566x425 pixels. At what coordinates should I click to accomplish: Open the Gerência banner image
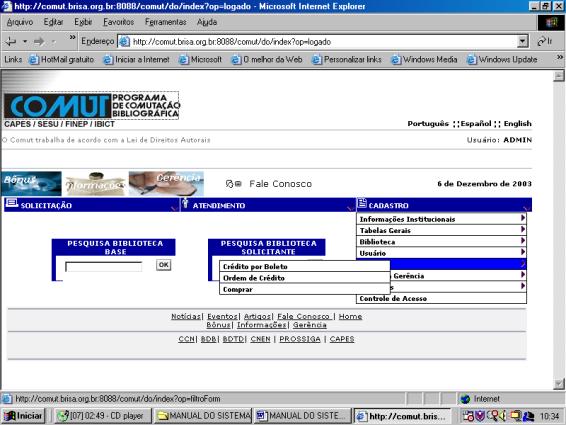coord(166,184)
